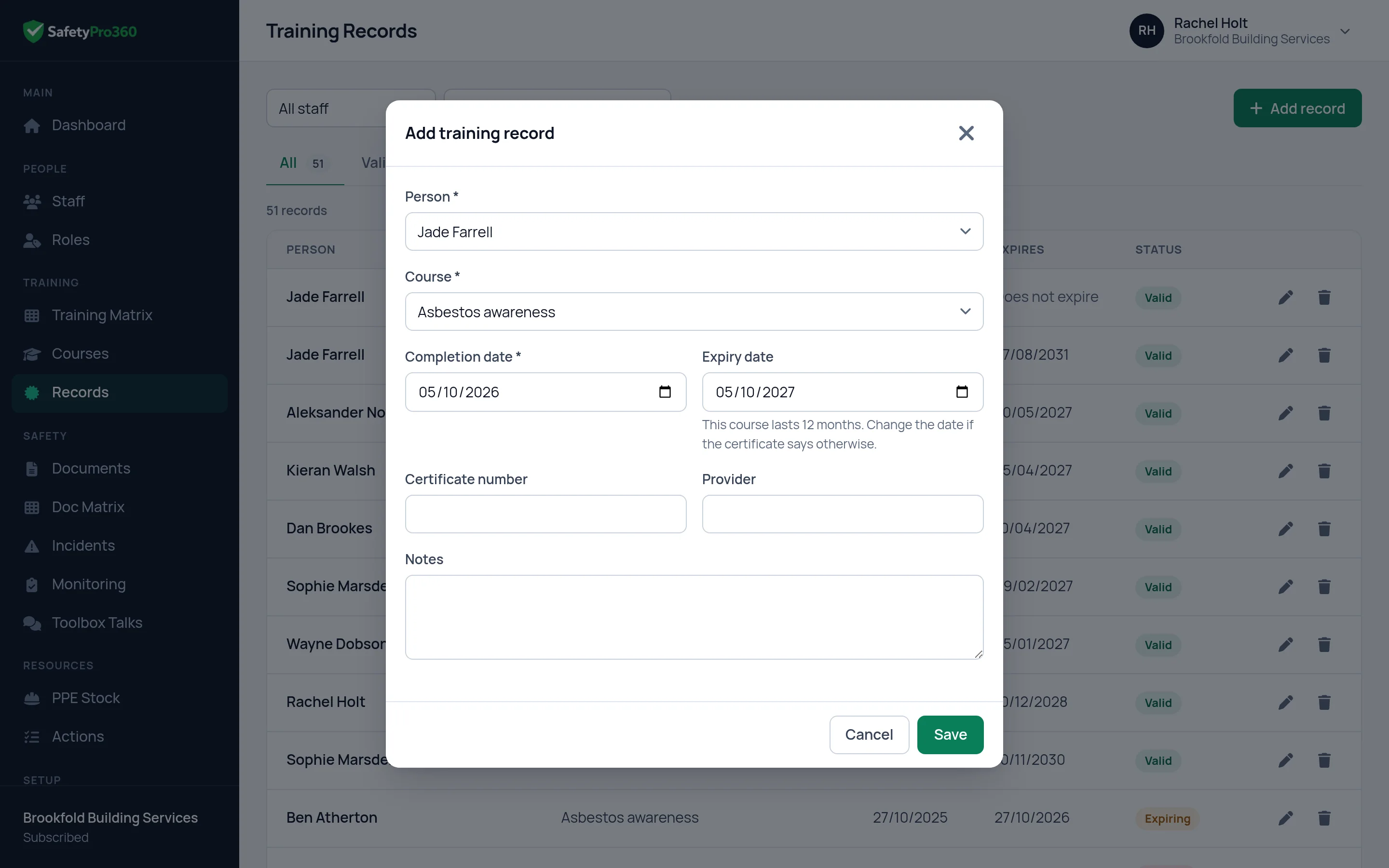Open the Completion date calendar picker

pyautogui.click(x=665, y=392)
